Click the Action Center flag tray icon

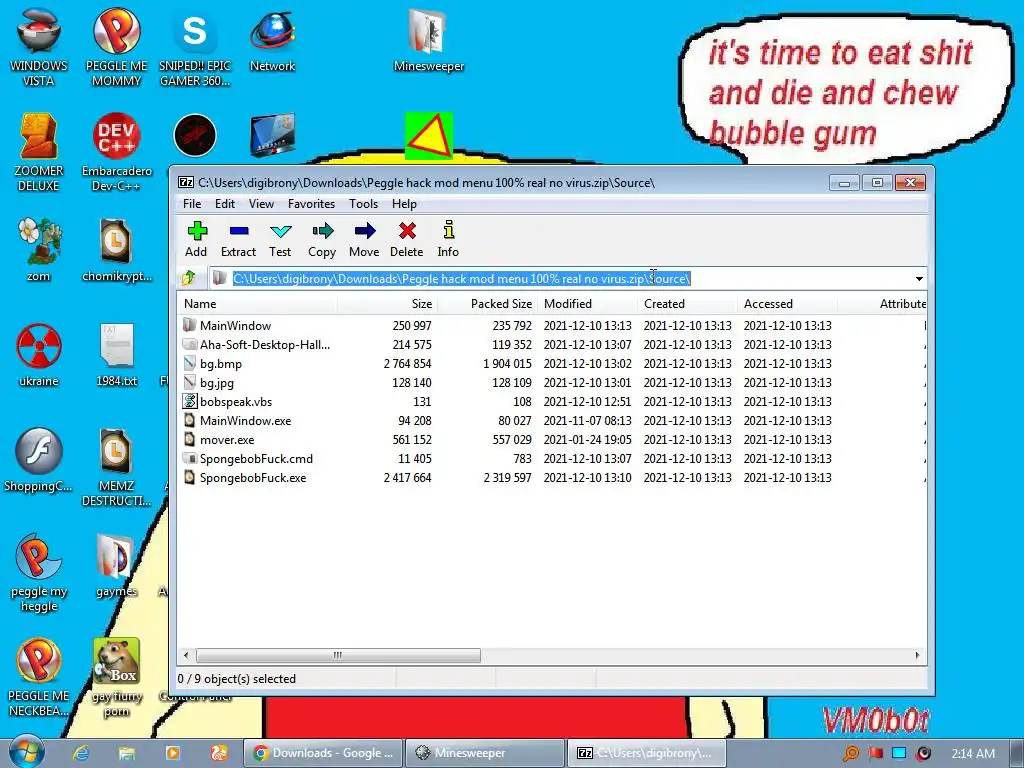coord(876,754)
